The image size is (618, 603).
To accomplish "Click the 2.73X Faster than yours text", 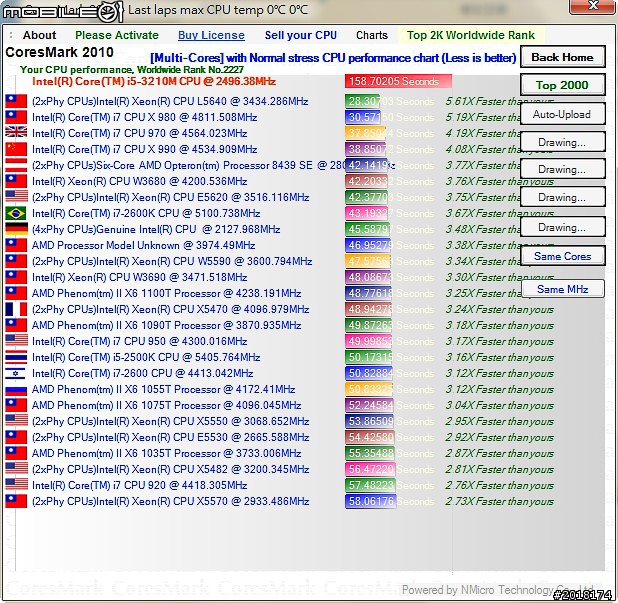I will point(499,501).
